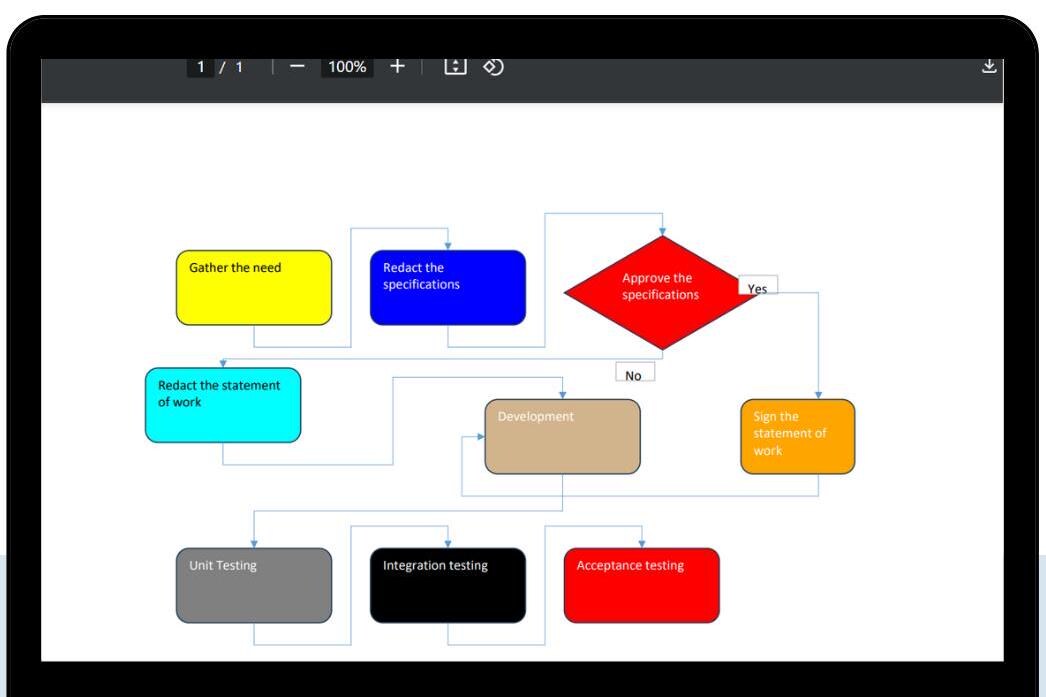Click the page count indicator

231,66
